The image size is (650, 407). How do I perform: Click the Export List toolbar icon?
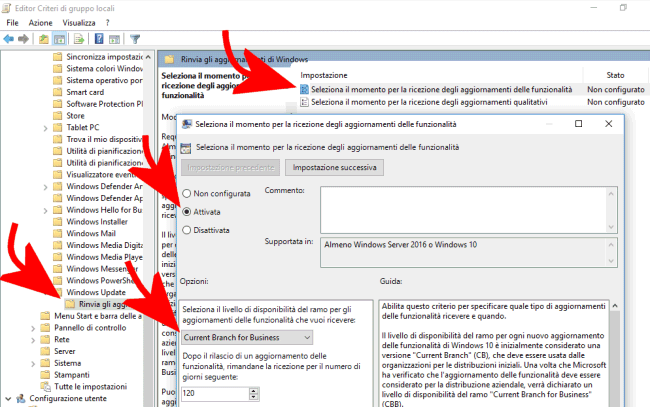79,39
